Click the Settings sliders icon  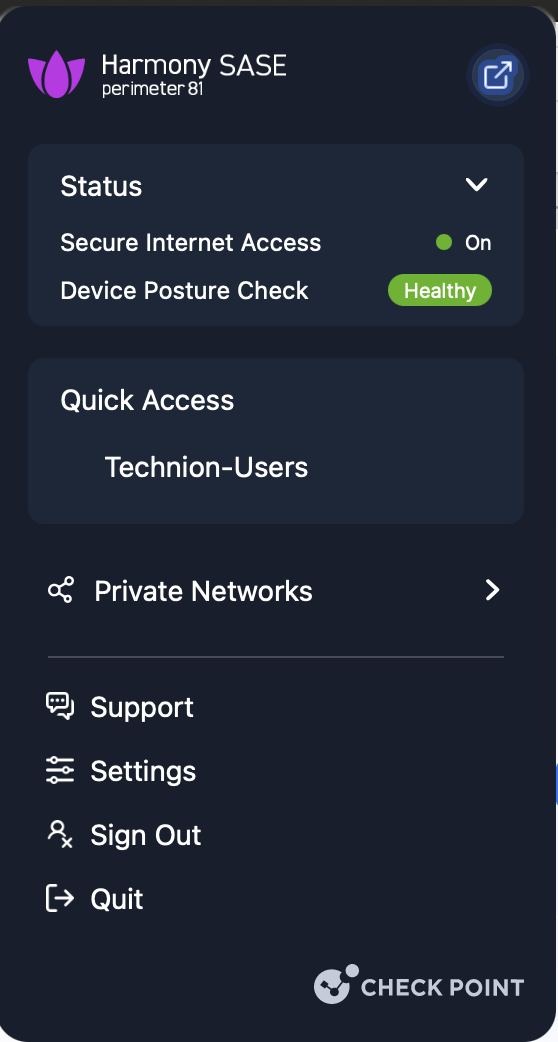click(x=60, y=771)
